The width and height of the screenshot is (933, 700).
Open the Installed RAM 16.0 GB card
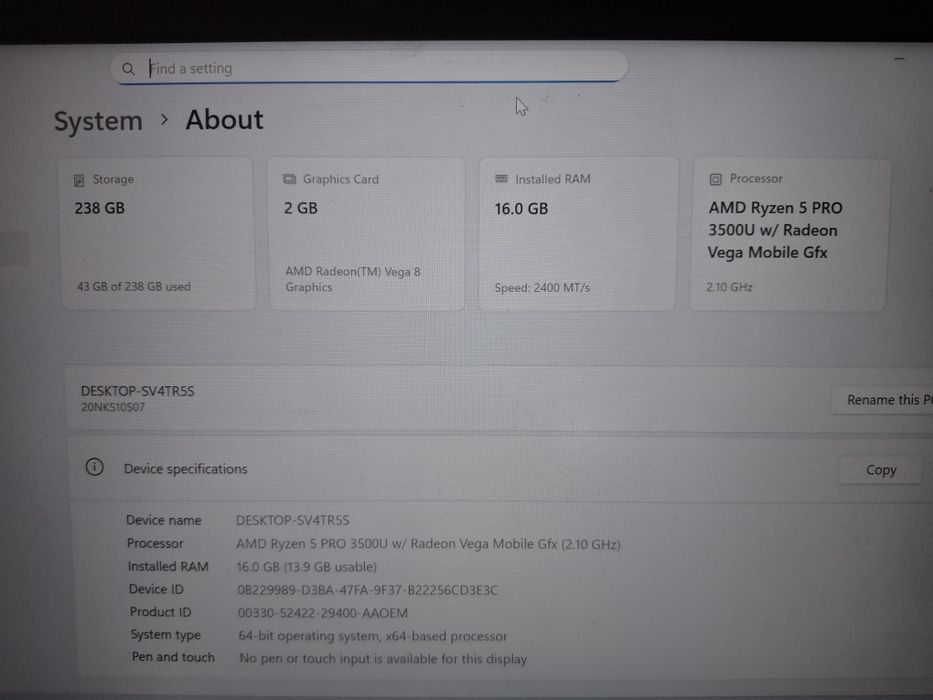click(x=577, y=234)
